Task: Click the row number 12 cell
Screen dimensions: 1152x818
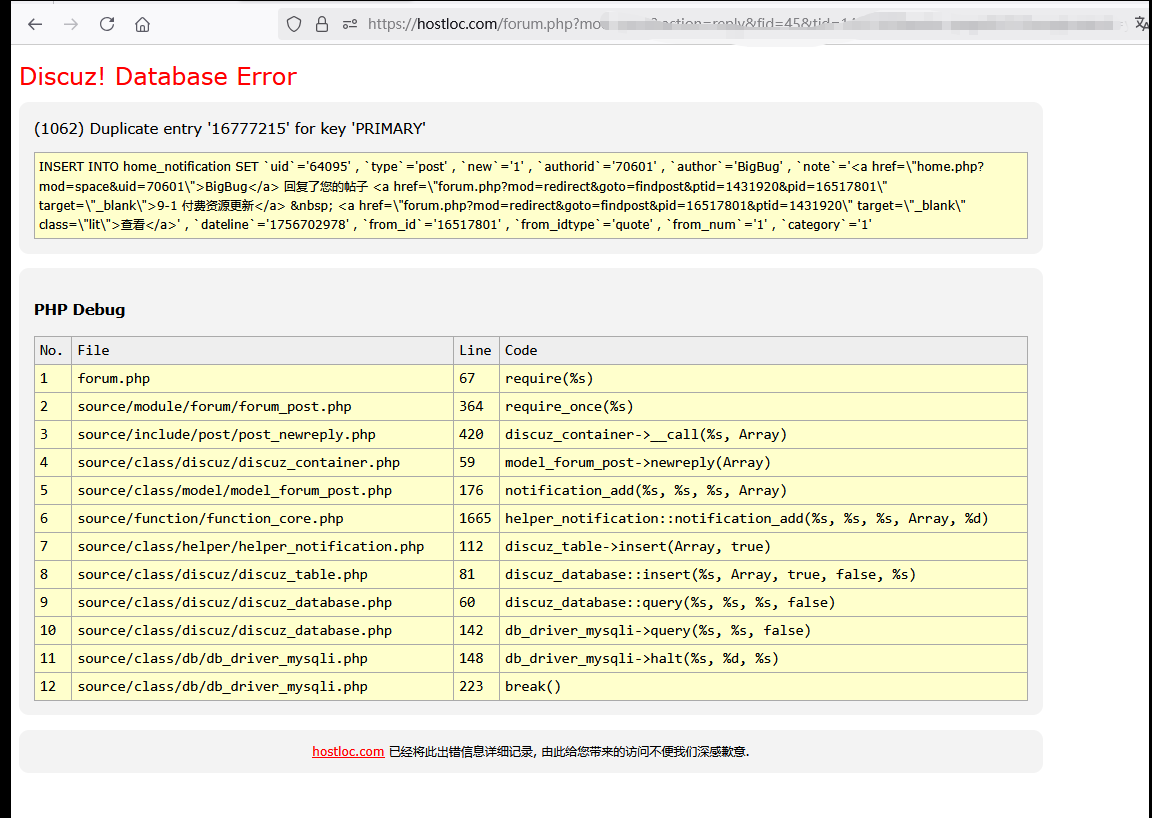Action: click(53, 686)
